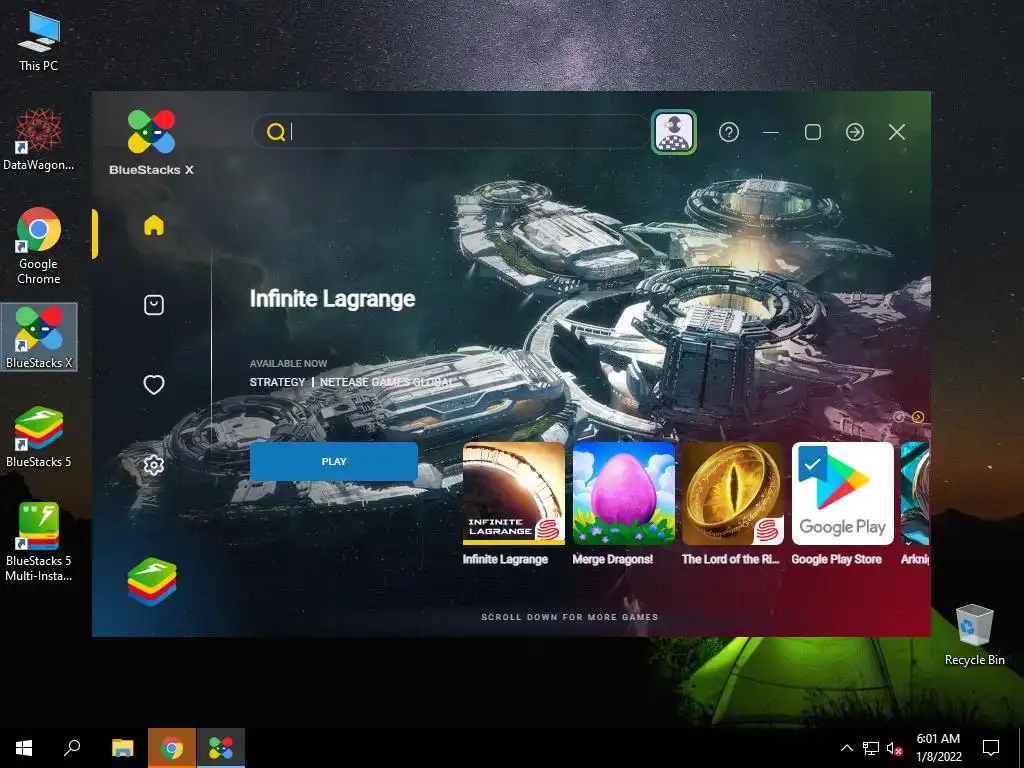Click the NETEASE GAMES GLOBAL publisher label
The image size is (1024, 768).
pyautogui.click(x=386, y=382)
